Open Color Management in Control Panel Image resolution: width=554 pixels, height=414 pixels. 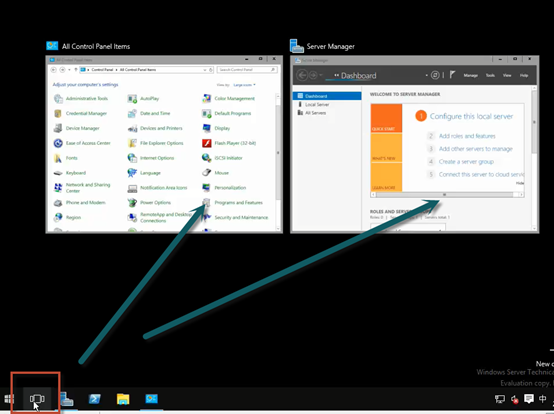[229, 99]
